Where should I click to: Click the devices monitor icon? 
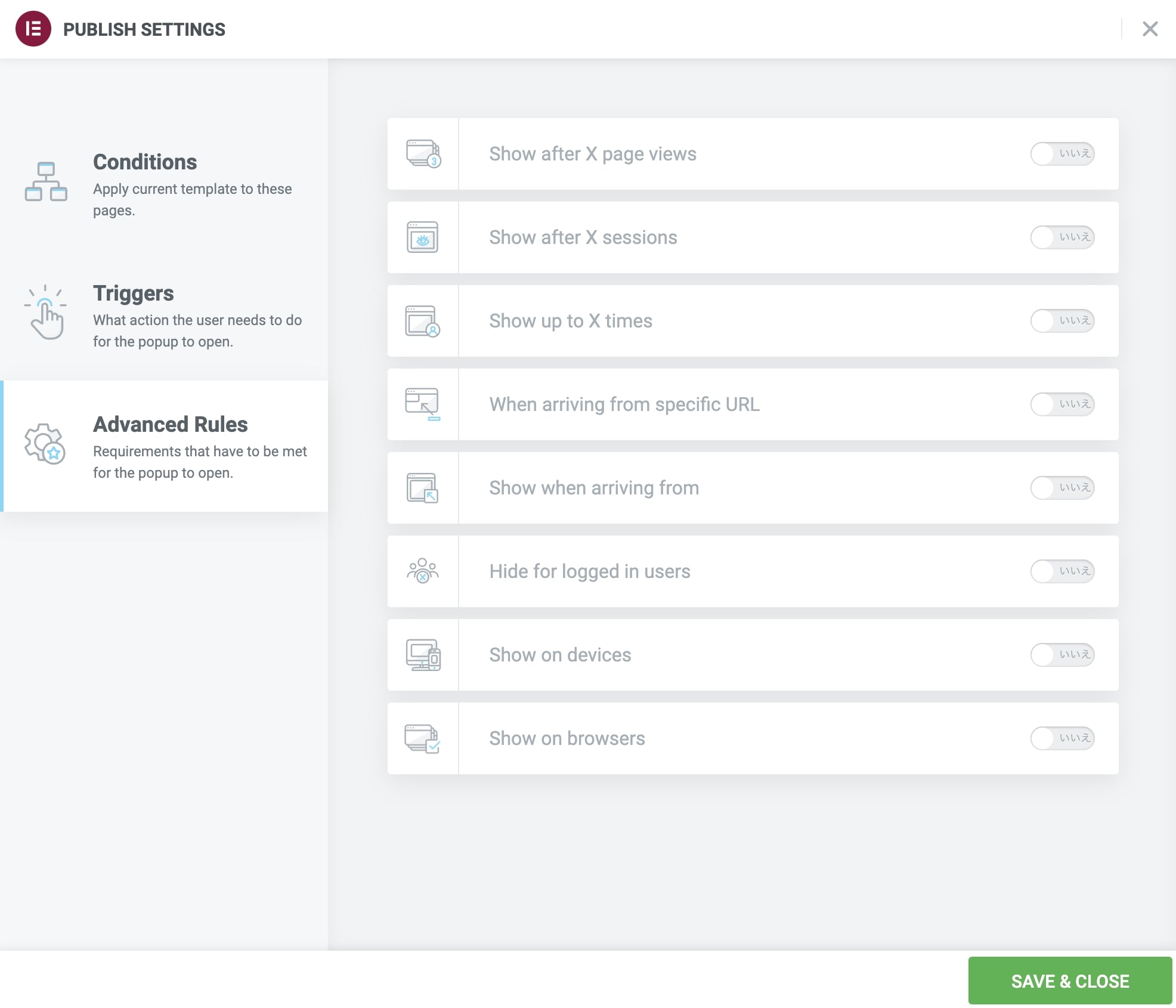tap(423, 655)
